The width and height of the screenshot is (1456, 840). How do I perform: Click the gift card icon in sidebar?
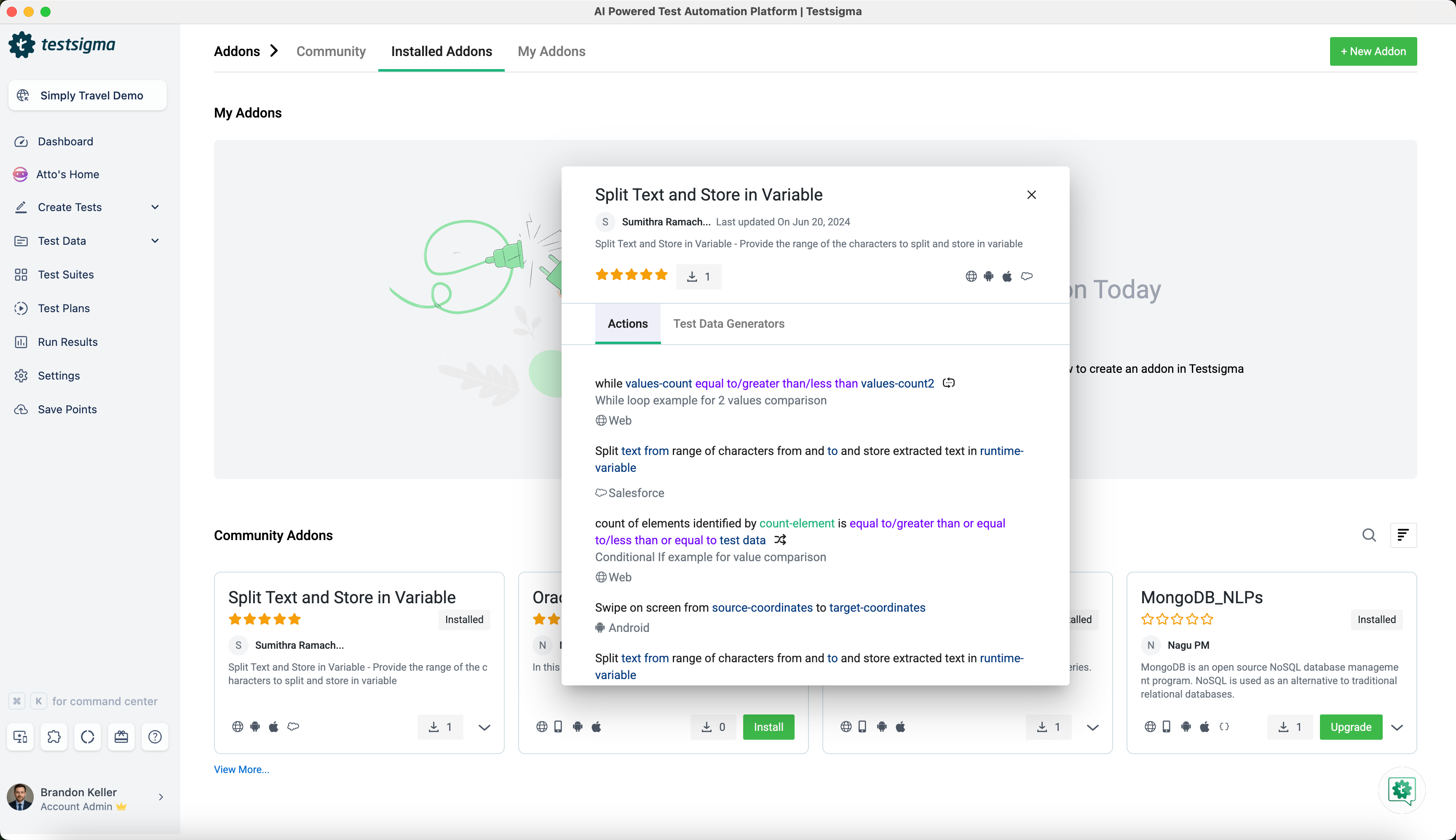pos(121,737)
